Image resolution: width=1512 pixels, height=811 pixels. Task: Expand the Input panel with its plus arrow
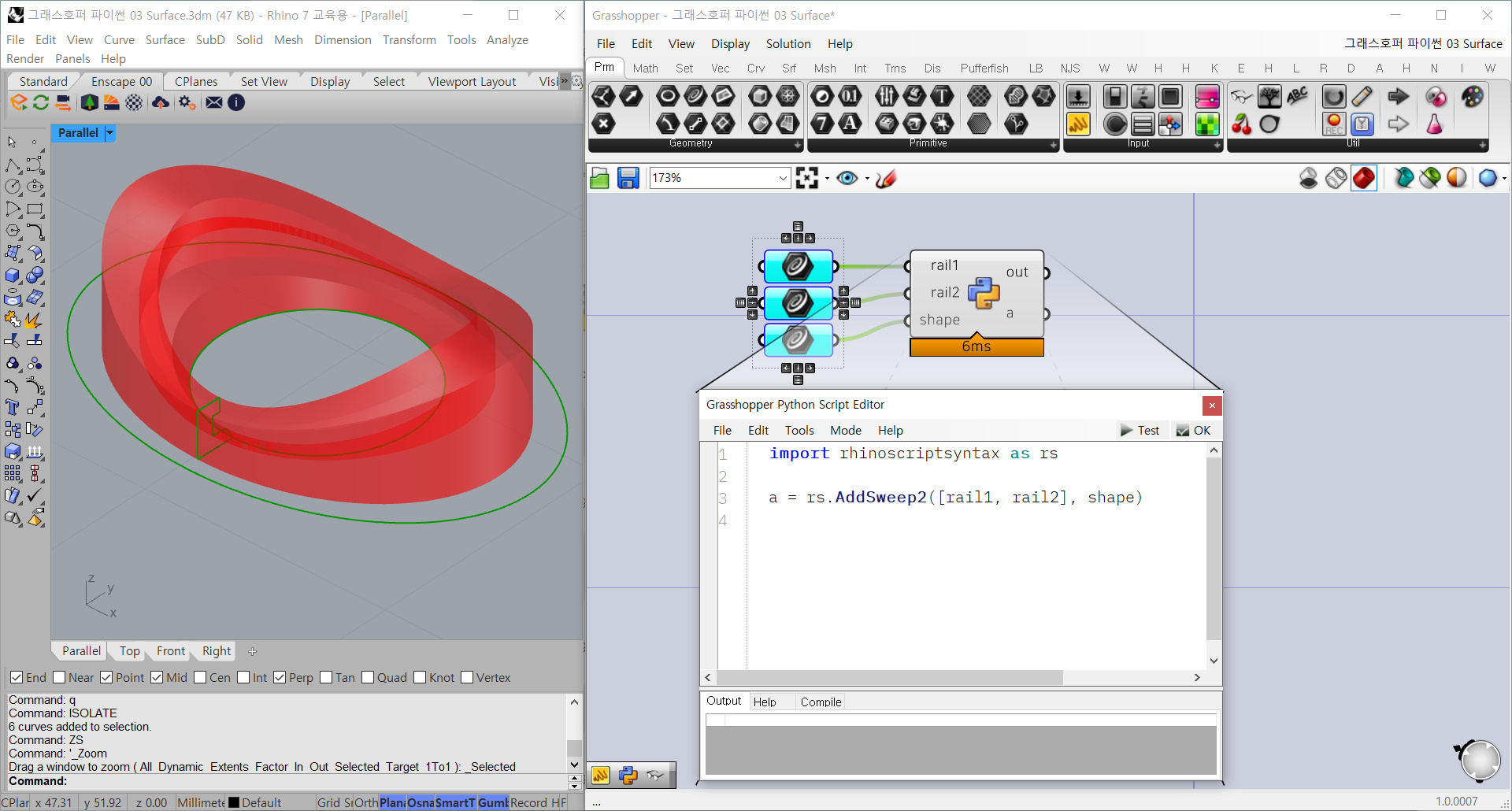pyautogui.click(x=1217, y=146)
